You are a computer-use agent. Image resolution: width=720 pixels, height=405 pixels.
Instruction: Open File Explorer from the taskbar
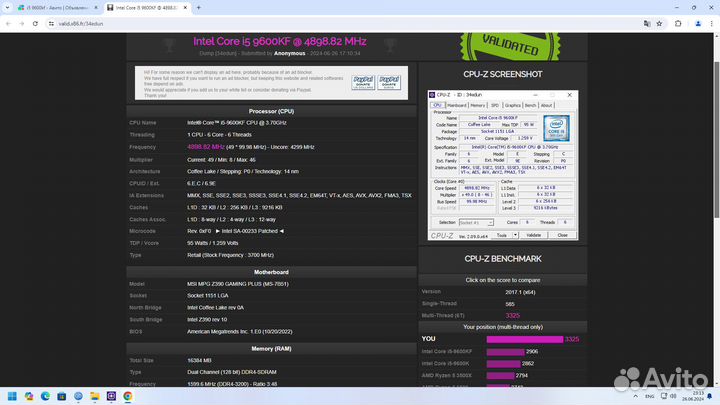click(x=95, y=396)
